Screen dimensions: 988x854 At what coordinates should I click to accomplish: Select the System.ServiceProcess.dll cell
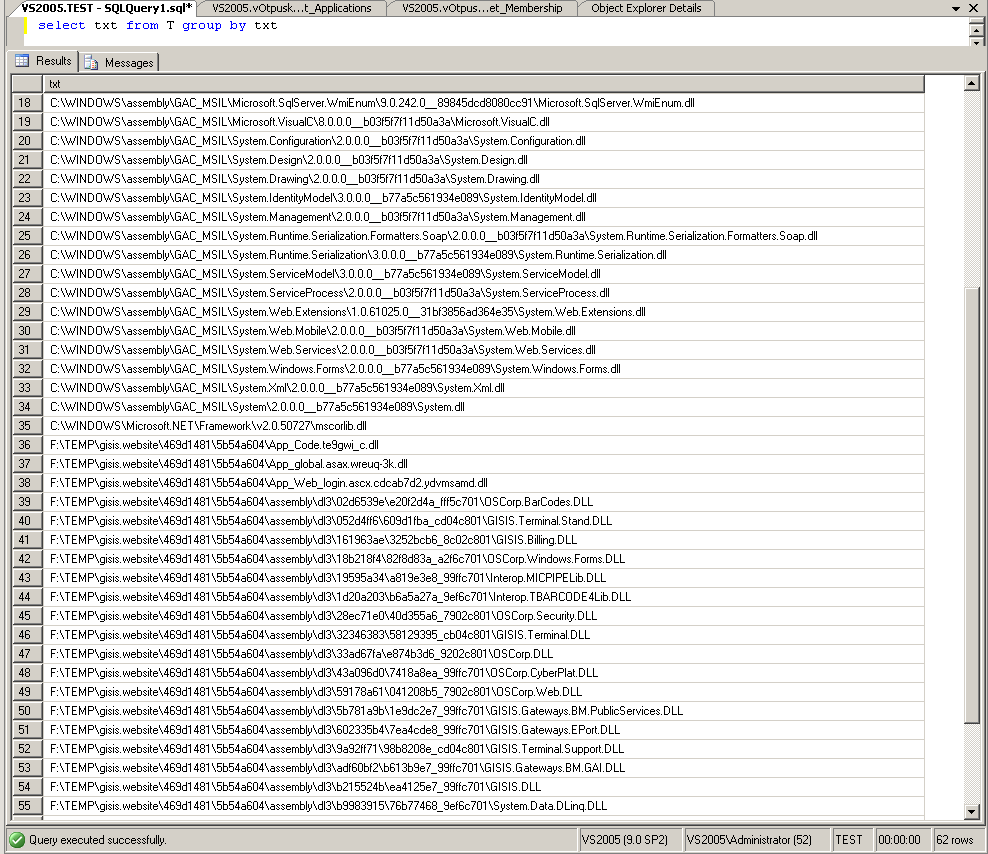[x=483, y=292]
